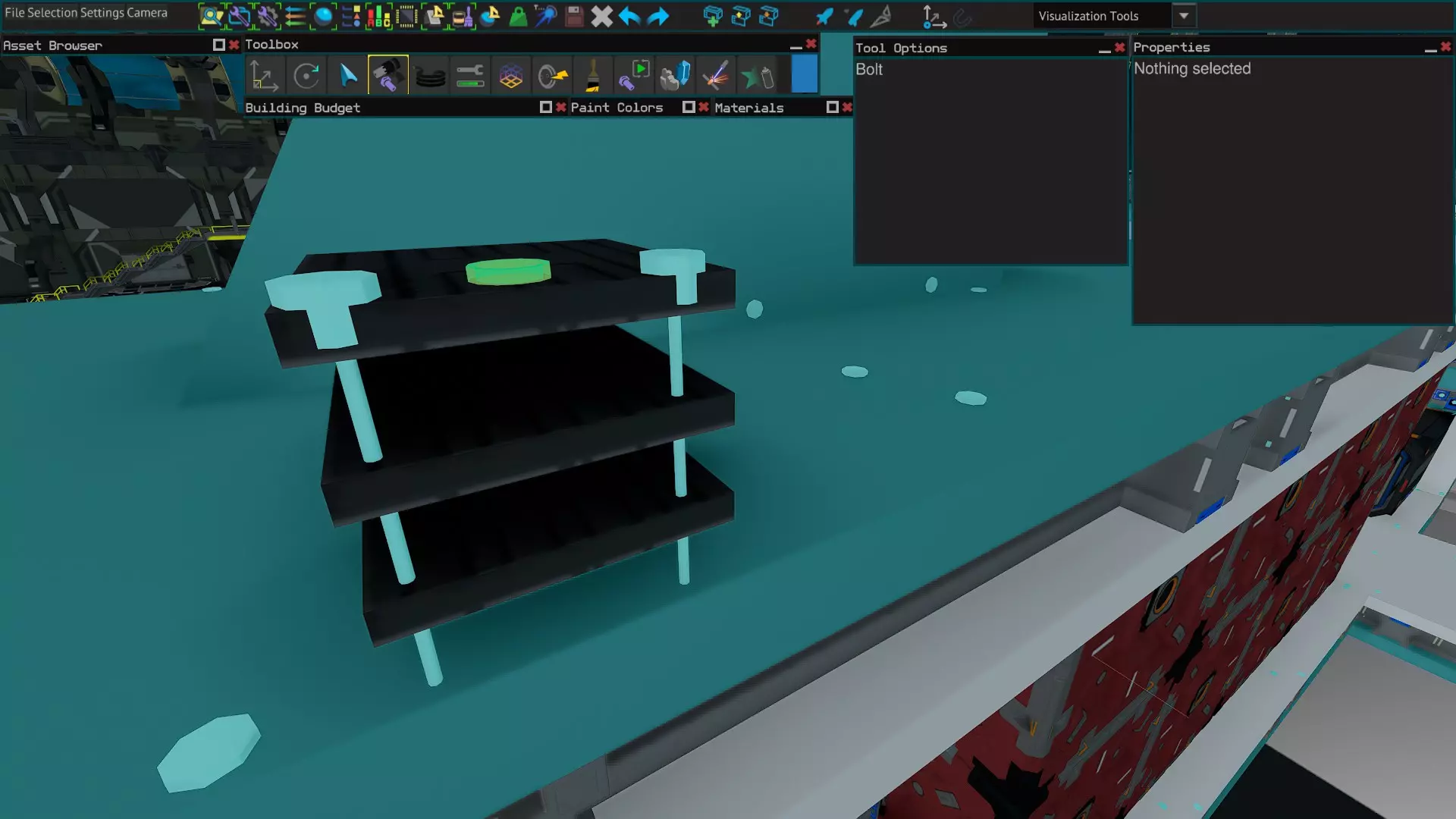
Task: Click the Redo arrow icon
Action: [658, 16]
